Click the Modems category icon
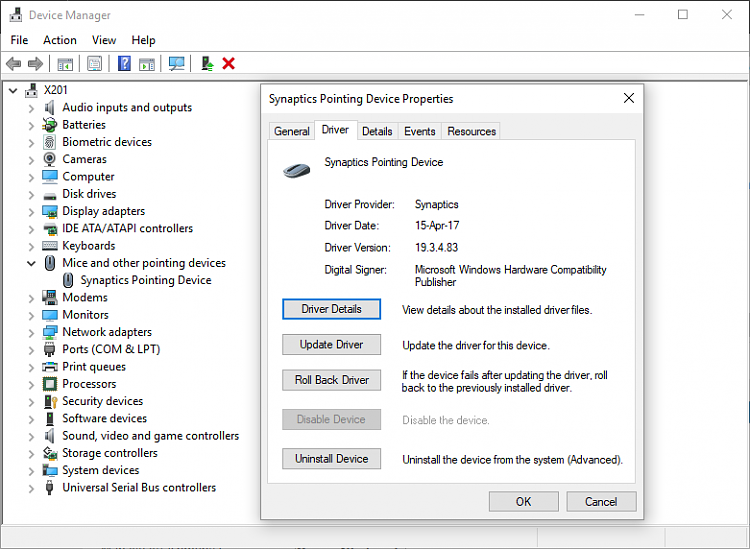Viewport: 750px width, 549px height. tap(49, 297)
